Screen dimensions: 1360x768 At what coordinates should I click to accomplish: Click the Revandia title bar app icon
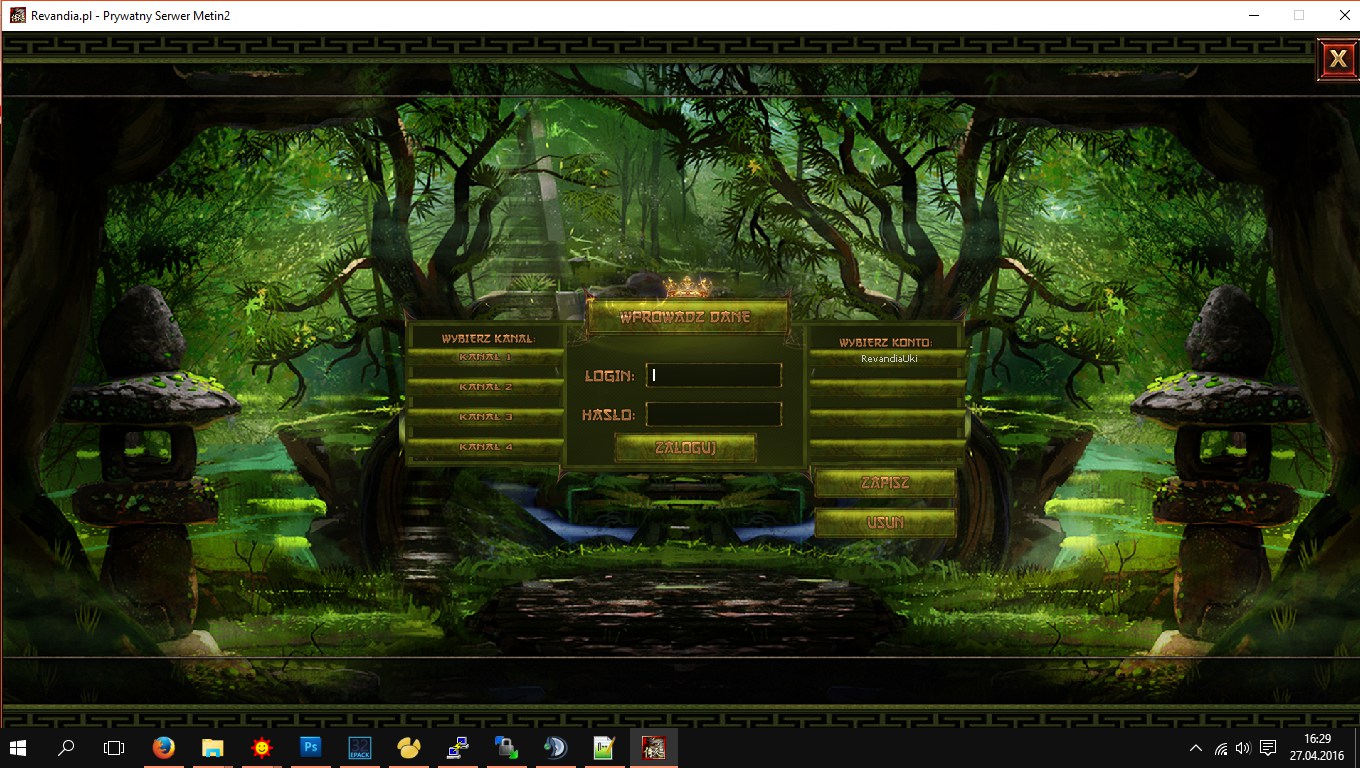(17, 15)
